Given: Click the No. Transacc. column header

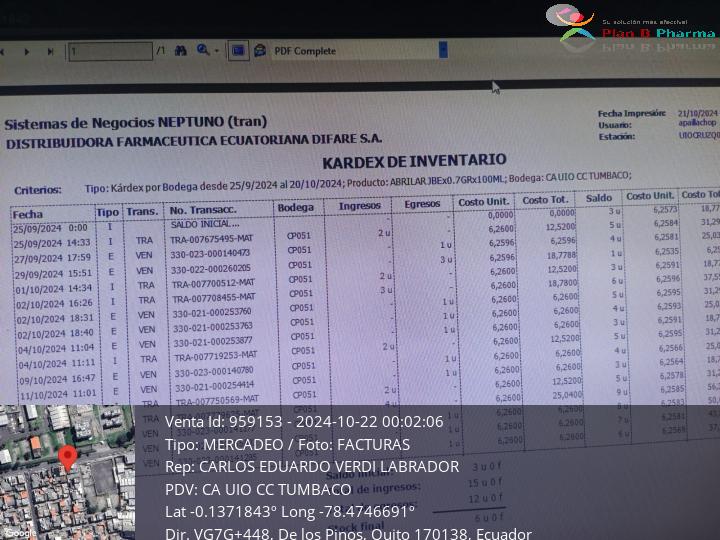Looking at the screenshot, I should click(x=203, y=210).
